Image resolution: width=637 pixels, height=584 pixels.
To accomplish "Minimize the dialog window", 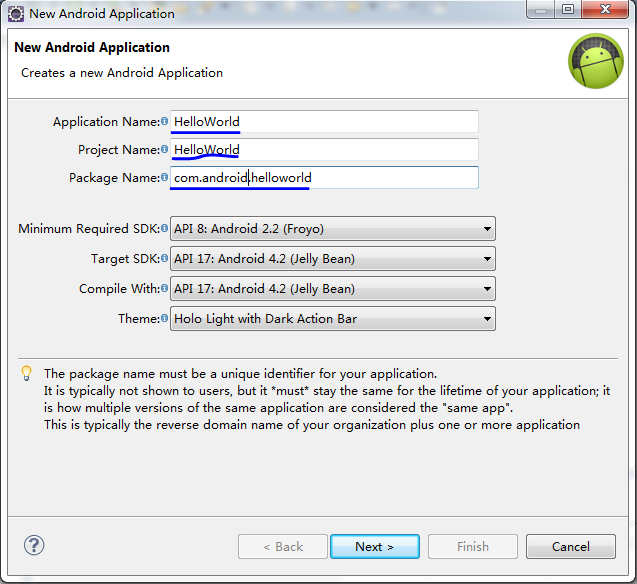I will click(x=541, y=9).
